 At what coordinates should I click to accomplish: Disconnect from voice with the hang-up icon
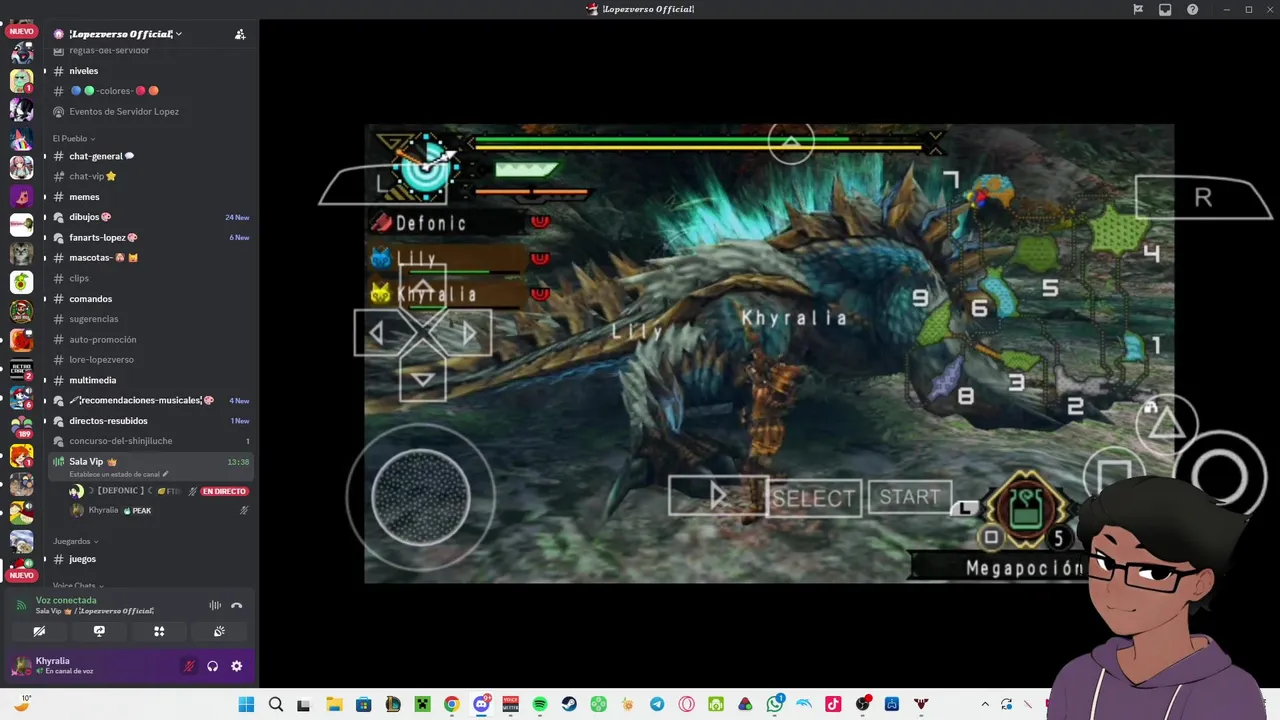pos(237,605)
